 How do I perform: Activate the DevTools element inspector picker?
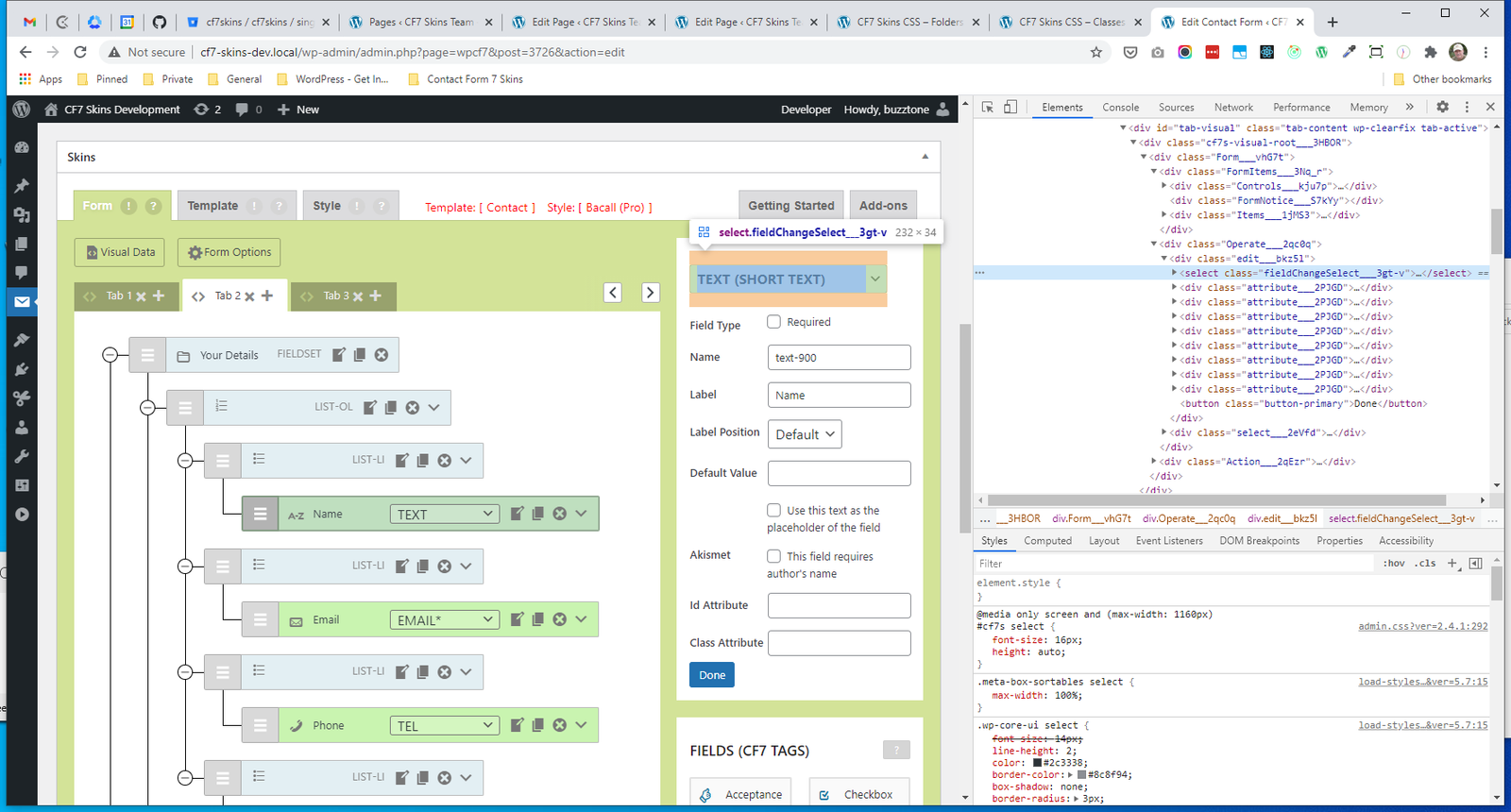tap(988, 108)
